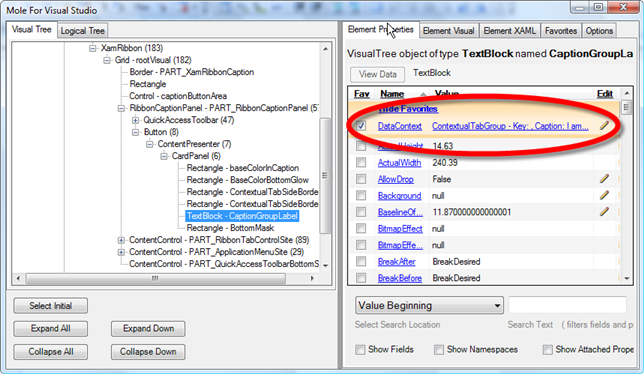Screen dimensions: 644x374
Task: Switch to the Logical Tree tab
Action: [83, 31]
